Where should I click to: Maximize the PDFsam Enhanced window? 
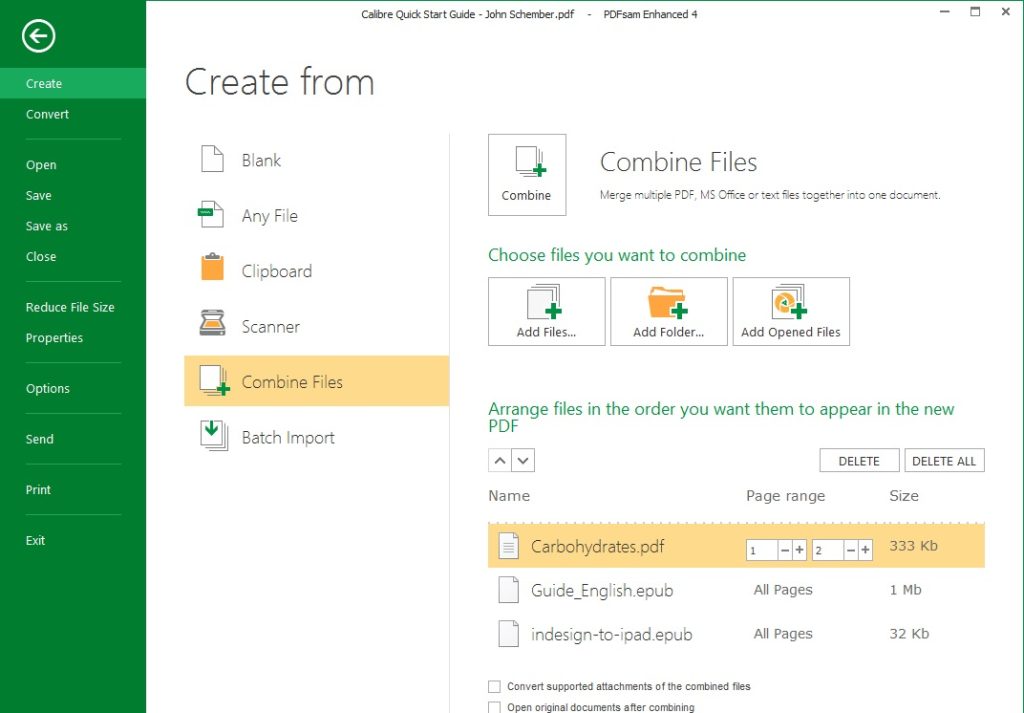pyautogui.click(x=975, y=12)
